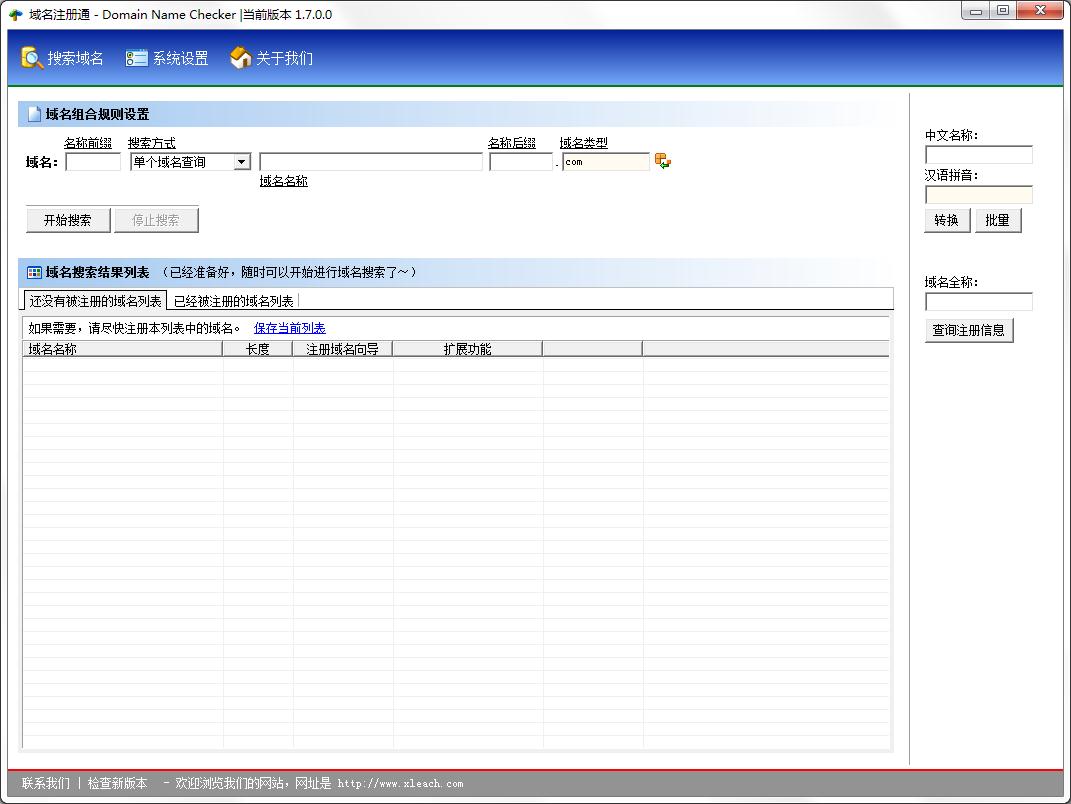Image resolution: width=1071 pixels, height=804 pixels.
Task: Focus the 名称前缀 prefix input field
Action: tap(93, 162)
